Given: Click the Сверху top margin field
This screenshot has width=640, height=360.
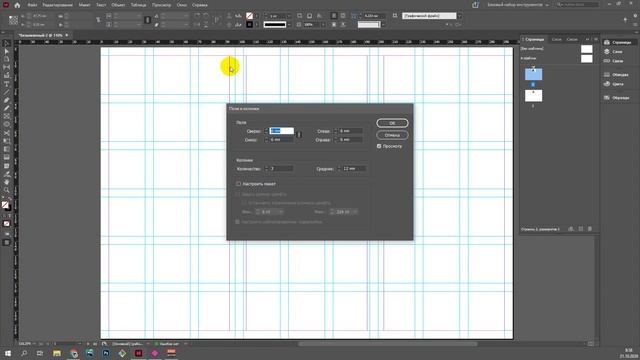Looking at the screenshot, I should (282, 131).
